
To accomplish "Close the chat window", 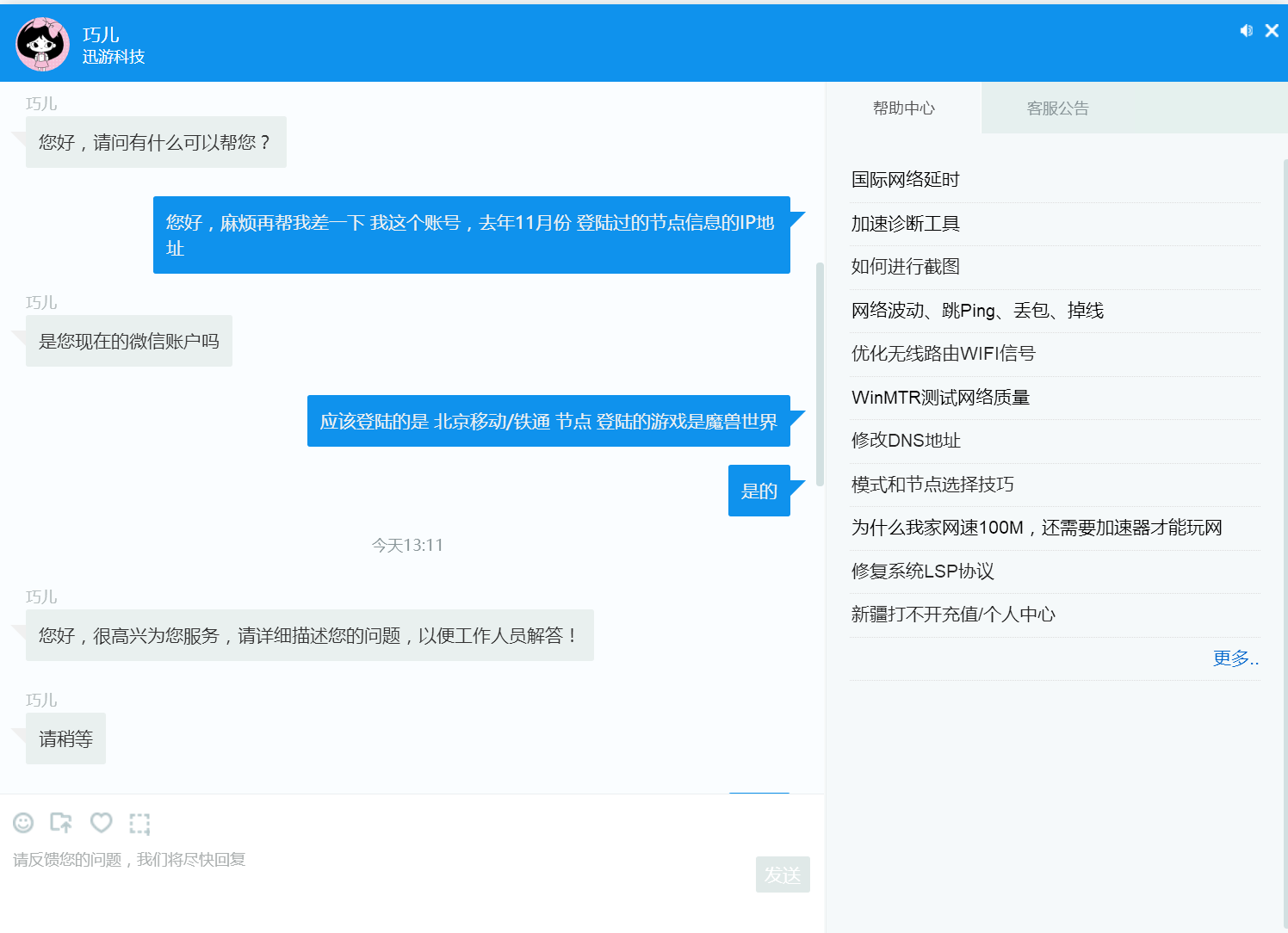I will 1272,31.
